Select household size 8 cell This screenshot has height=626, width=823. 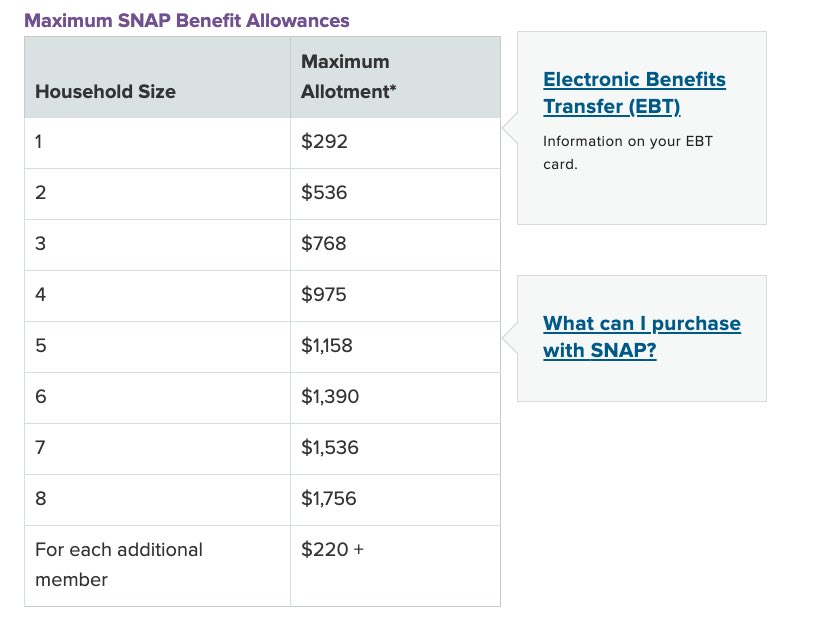tap(40, 499)
